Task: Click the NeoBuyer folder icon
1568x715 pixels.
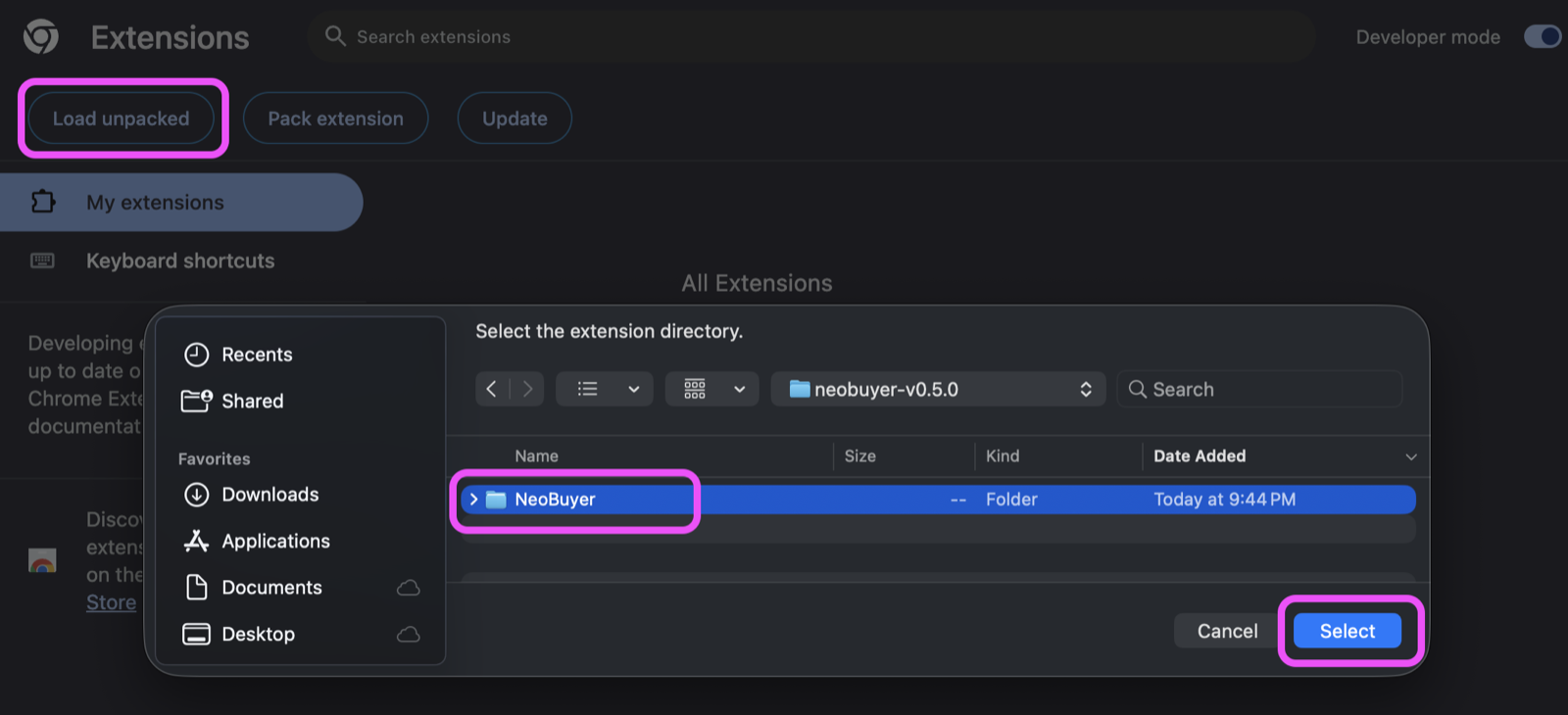Action: (x=497, y=500)
